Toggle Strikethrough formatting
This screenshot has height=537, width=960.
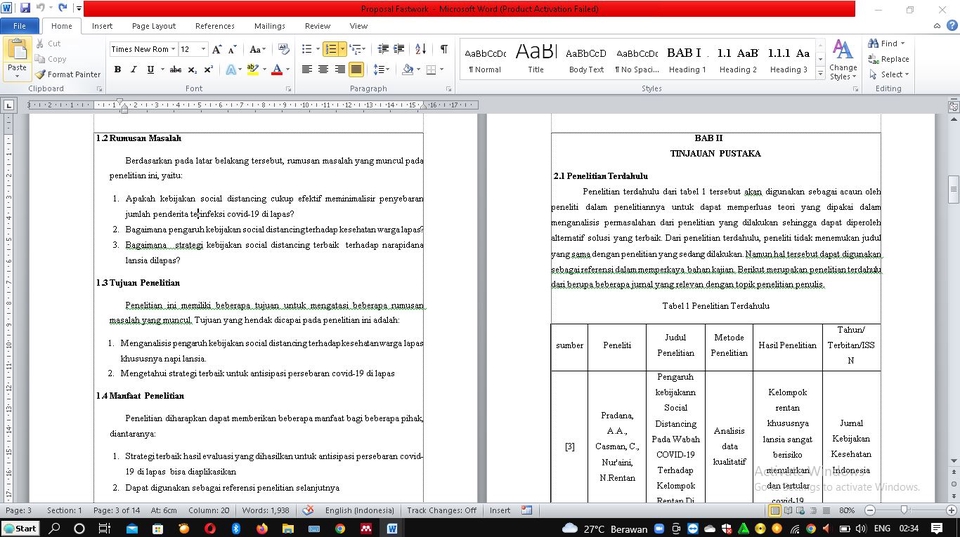(175, 70)
